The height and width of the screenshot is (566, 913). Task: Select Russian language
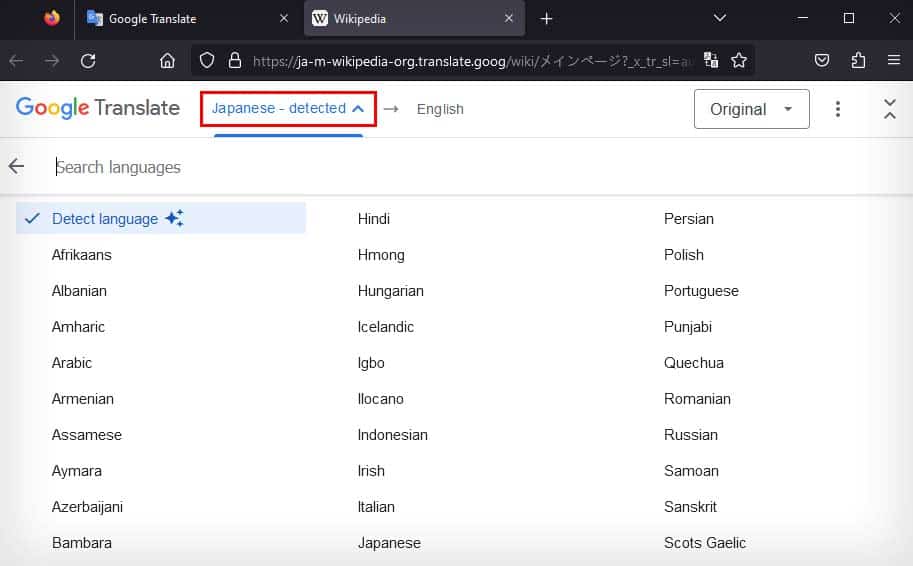pos(691,435)
